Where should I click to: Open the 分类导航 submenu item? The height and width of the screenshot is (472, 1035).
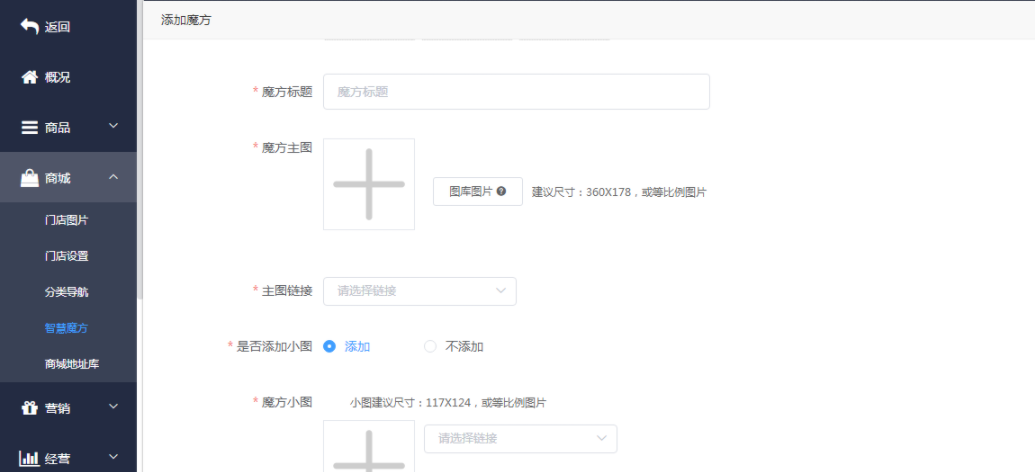coord(67,292)
